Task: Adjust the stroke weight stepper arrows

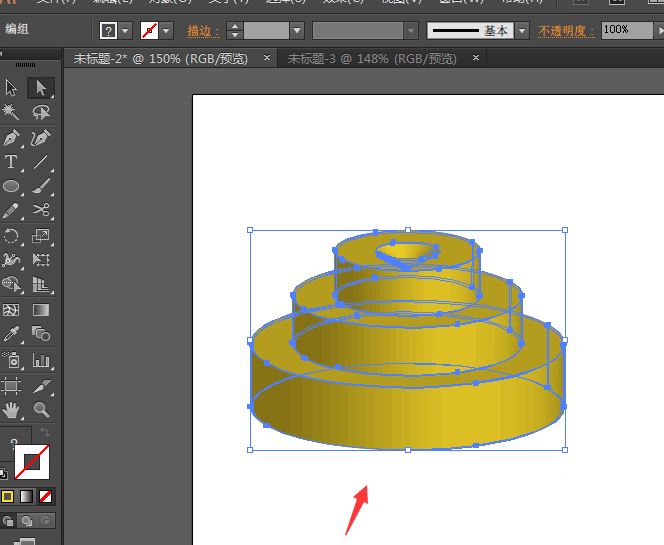Action: coord(235,31)
